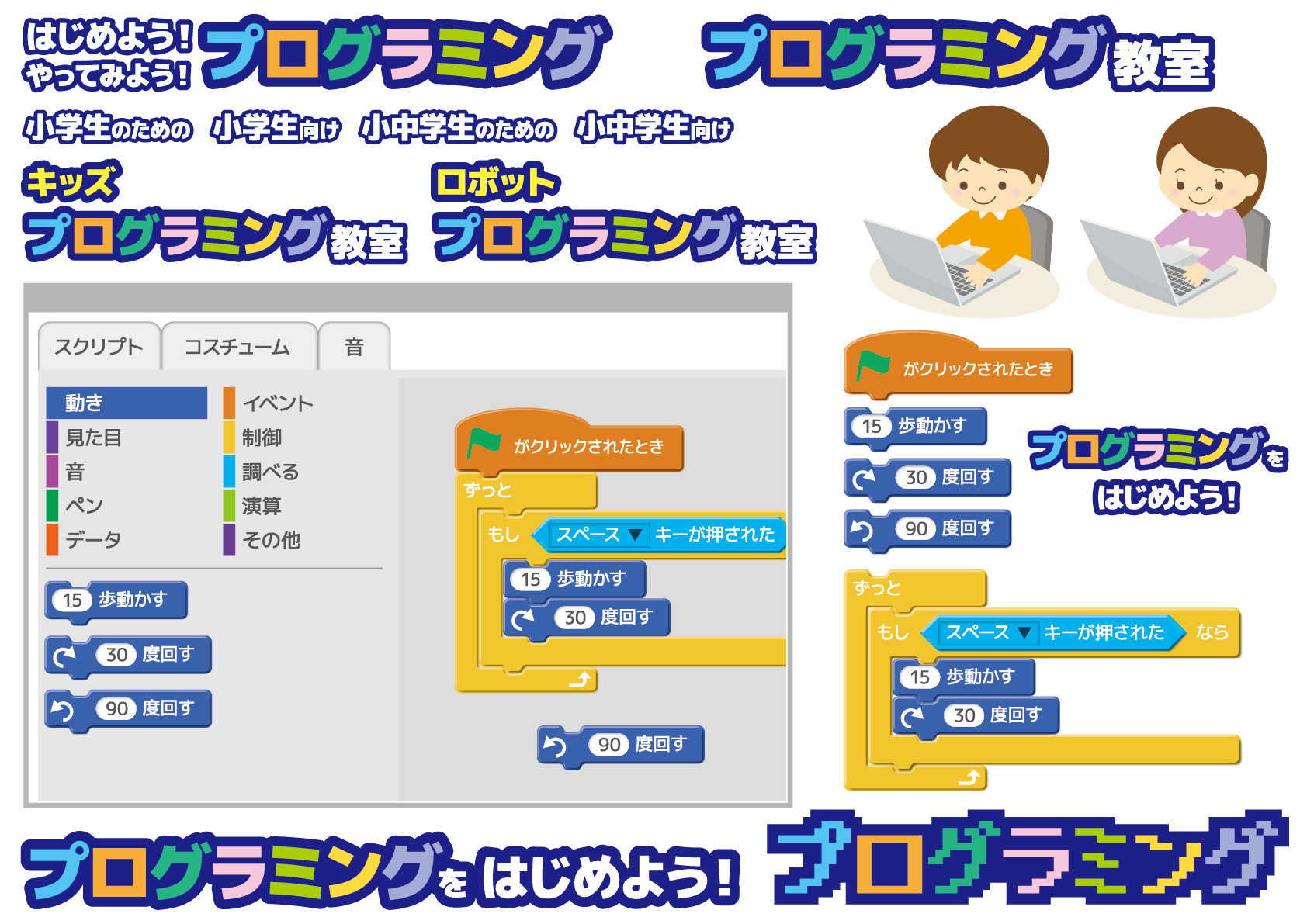Click the 小中学生のための caption text
Viewport: 1307px width, 924px height.
(x=458, y=128)
